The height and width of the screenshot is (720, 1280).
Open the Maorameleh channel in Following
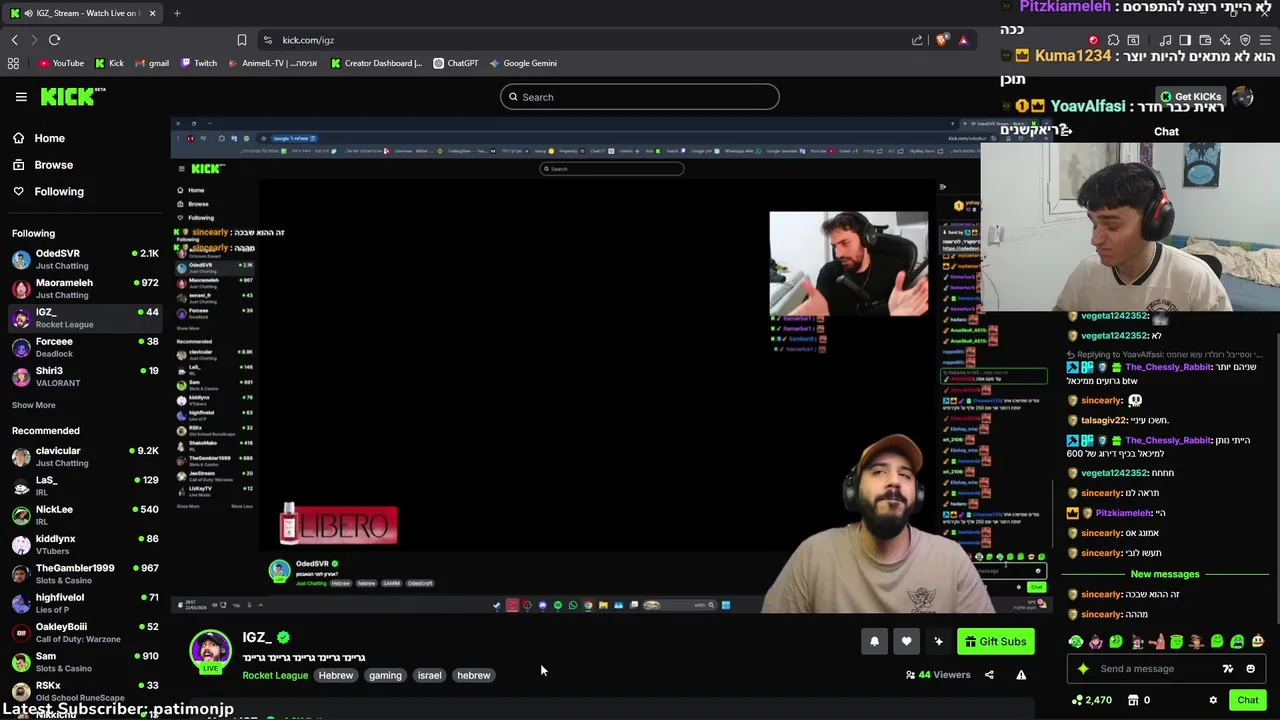(85, 288)
